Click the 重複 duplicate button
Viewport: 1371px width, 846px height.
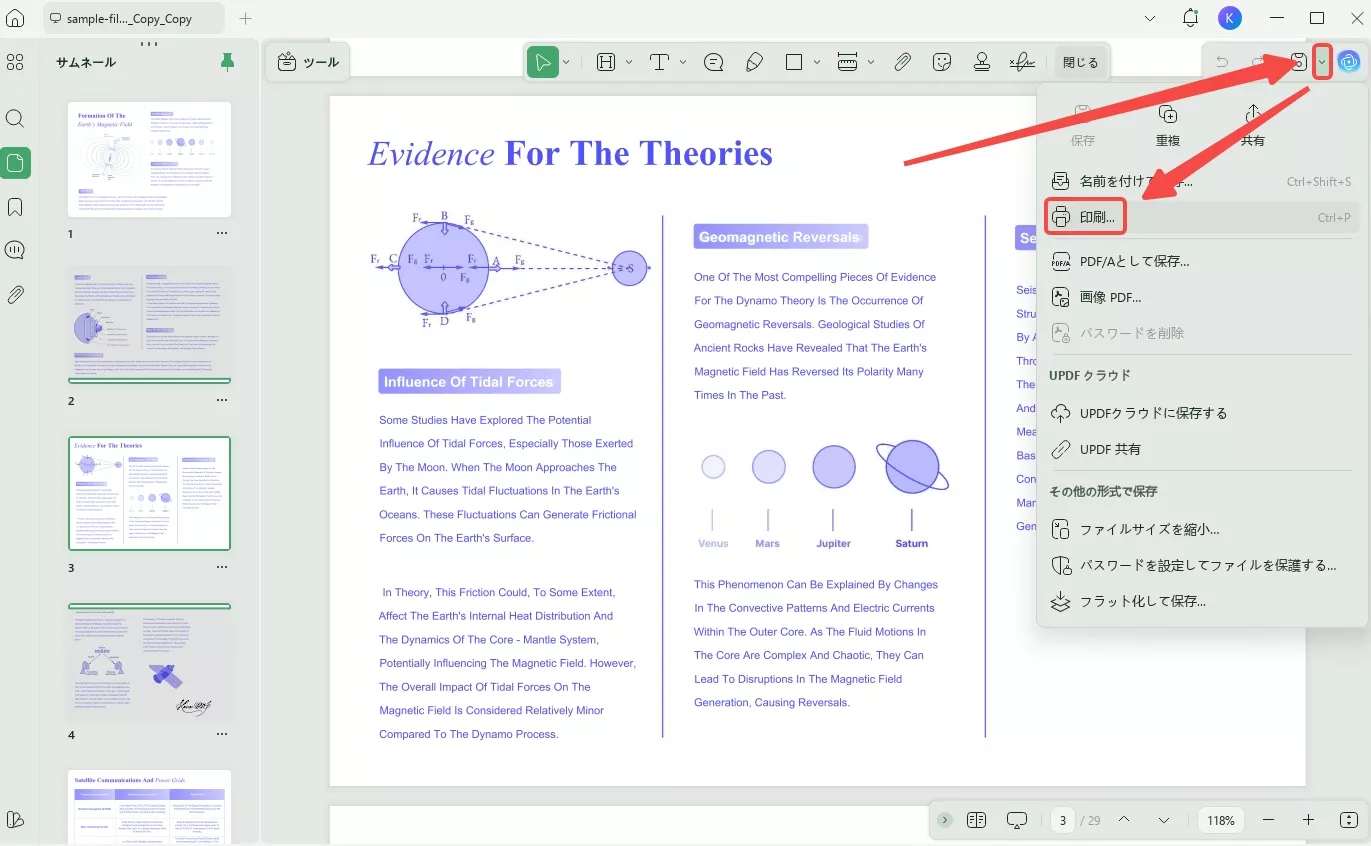(1168, 125)
